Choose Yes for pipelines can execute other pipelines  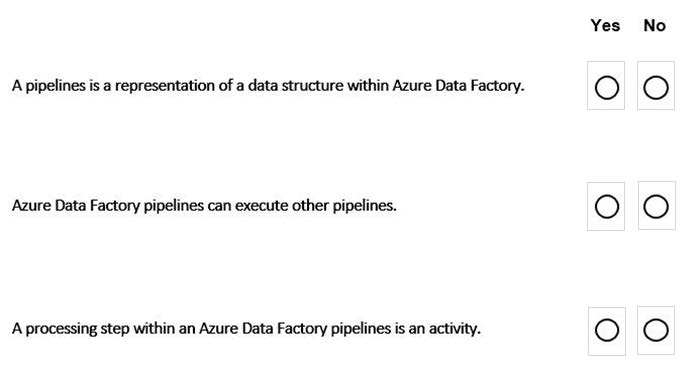(x=606, y=207)
